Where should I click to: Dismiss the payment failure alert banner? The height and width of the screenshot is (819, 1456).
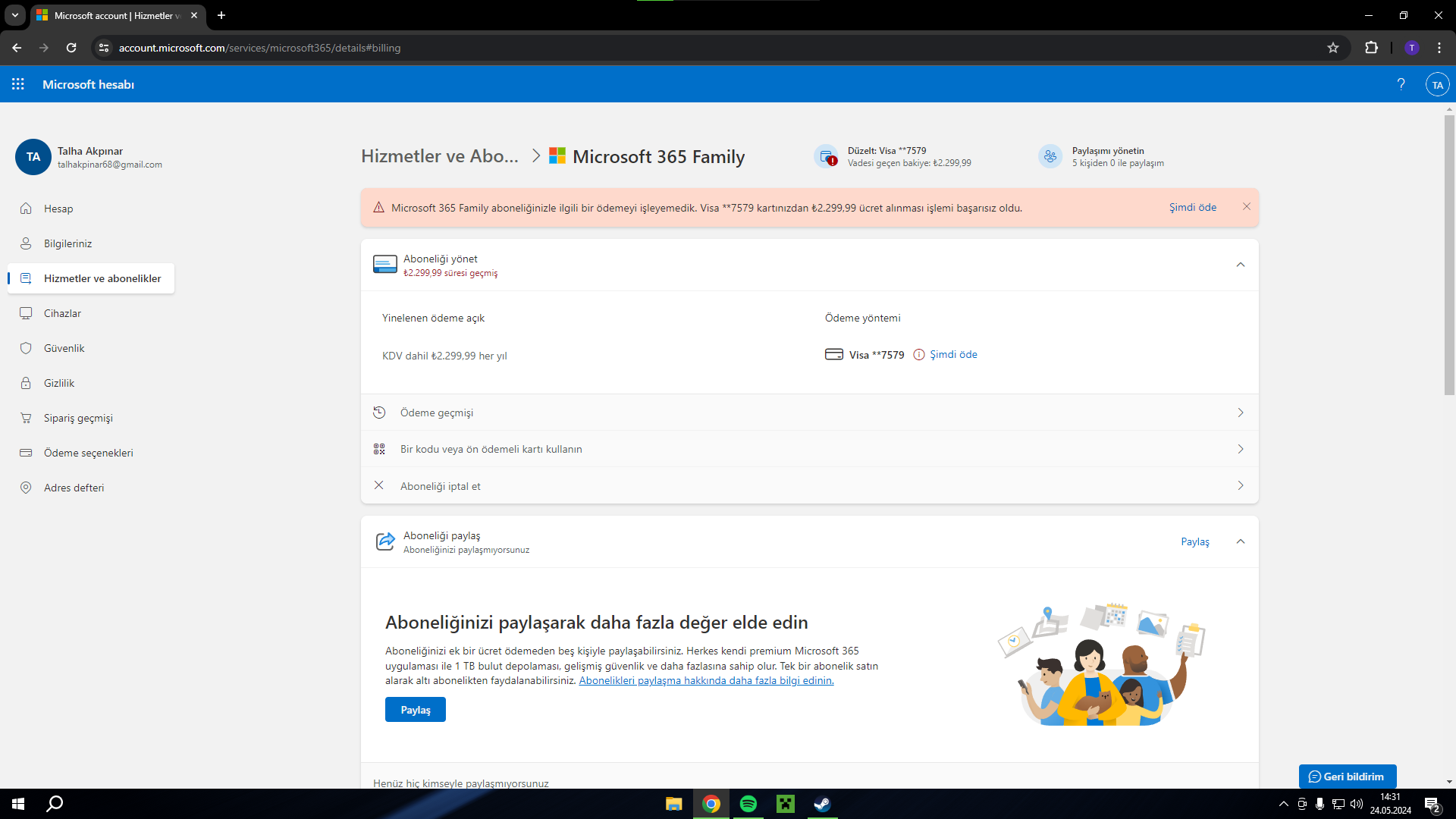coord(1247,206)
